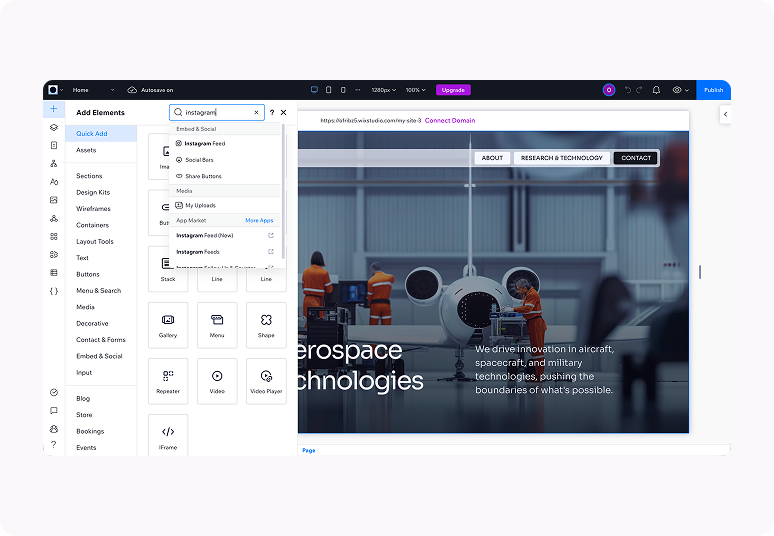Viewport: 774px width, 536px height.
Task: Click More Apps link
Action: click(259, 220)
